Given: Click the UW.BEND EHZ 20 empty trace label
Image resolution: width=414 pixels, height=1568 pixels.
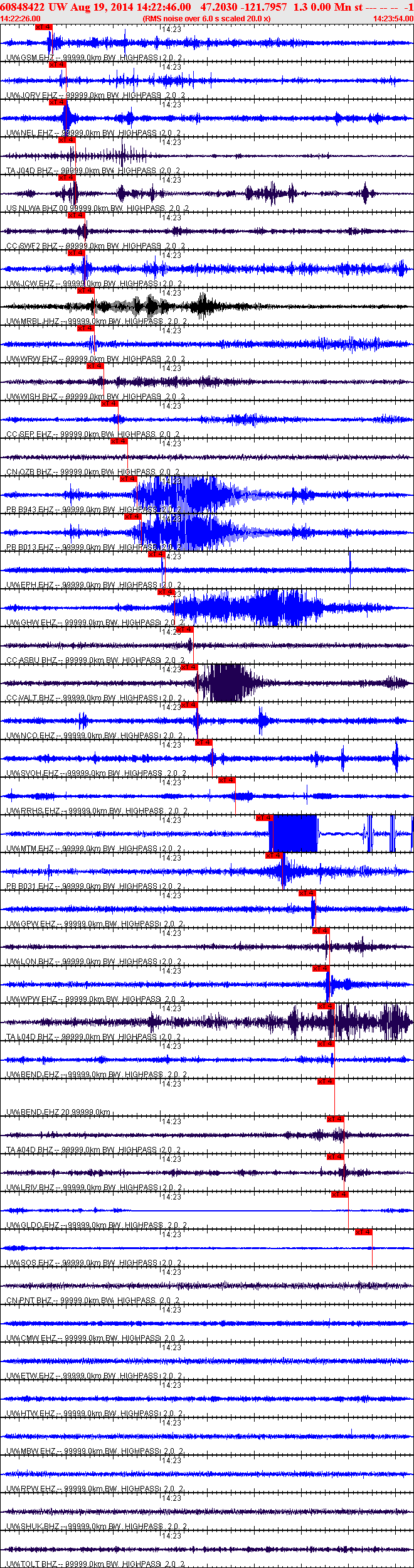Looking at the screenshot, I should click(58, 1112).
